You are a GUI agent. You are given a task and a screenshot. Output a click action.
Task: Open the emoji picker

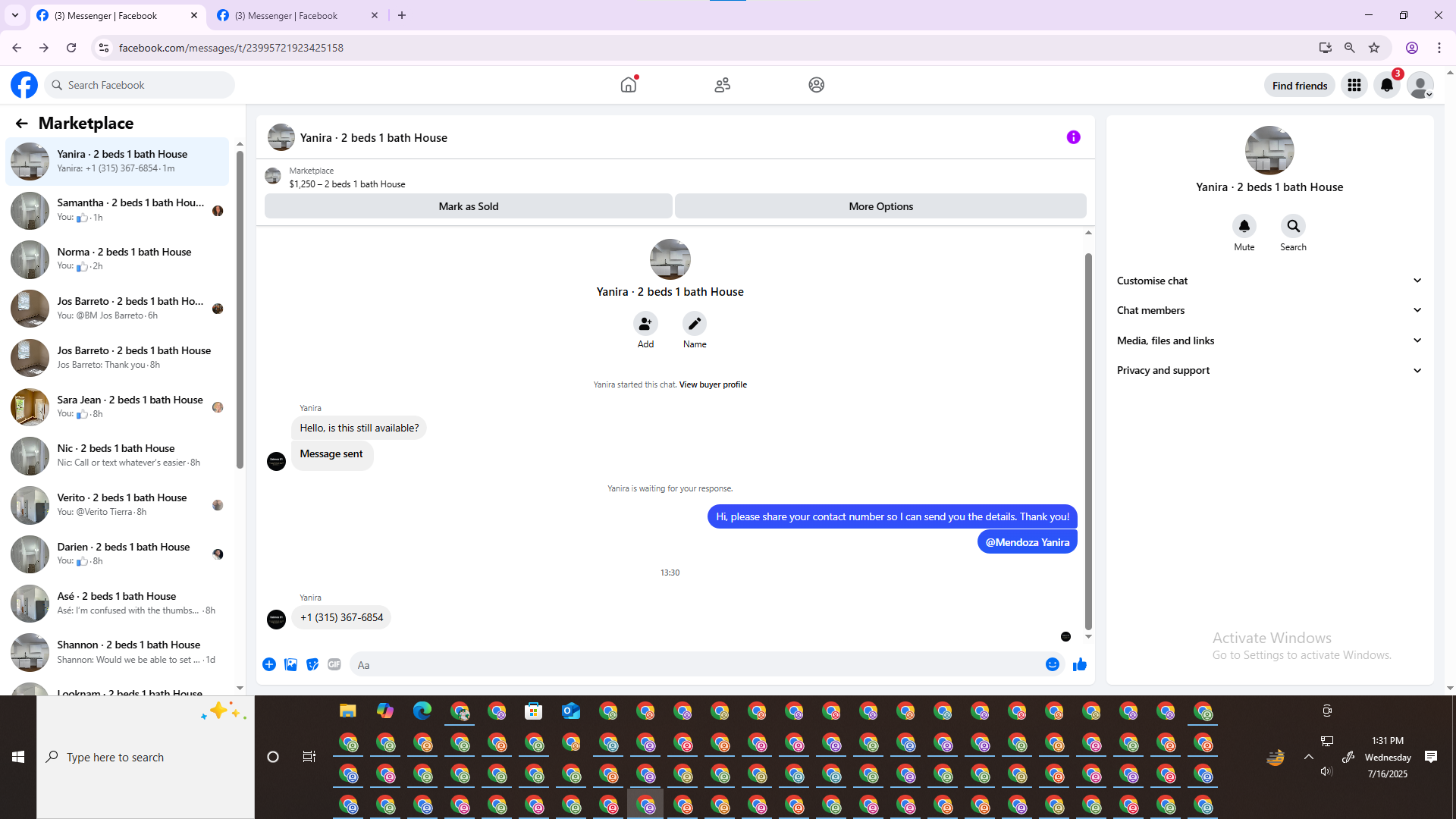(x=1053, y=664)
